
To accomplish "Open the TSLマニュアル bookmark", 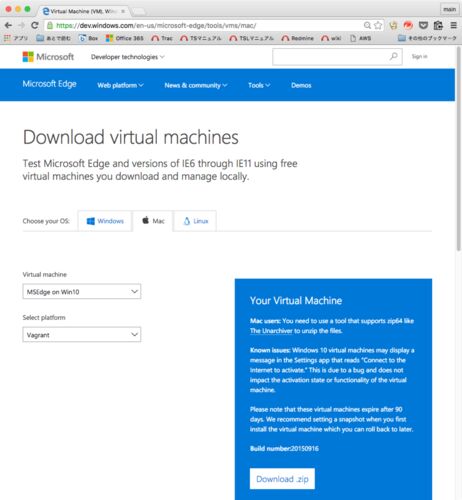I will coord(252,38).
